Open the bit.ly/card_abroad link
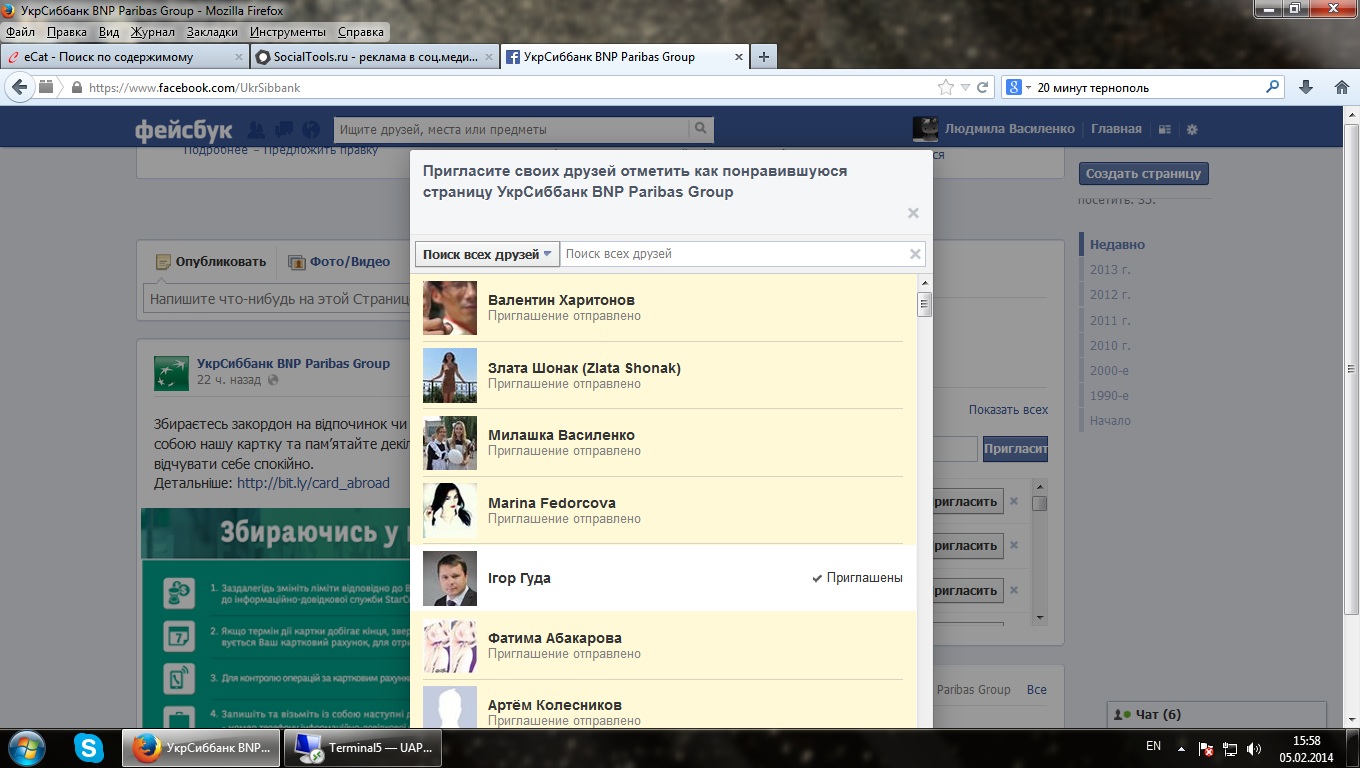1360x768 pixels. coord(313,483)
